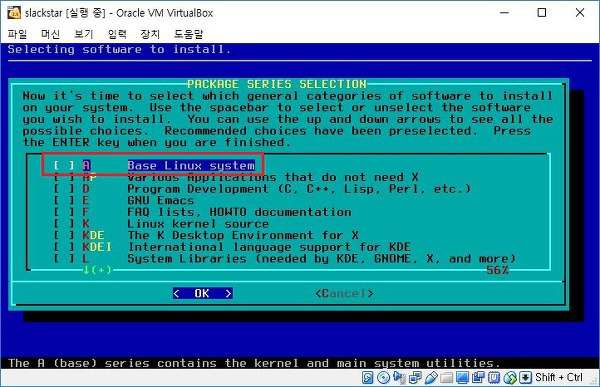Open the USB devices status icon

pyautogui.click(x=431, y=378)
